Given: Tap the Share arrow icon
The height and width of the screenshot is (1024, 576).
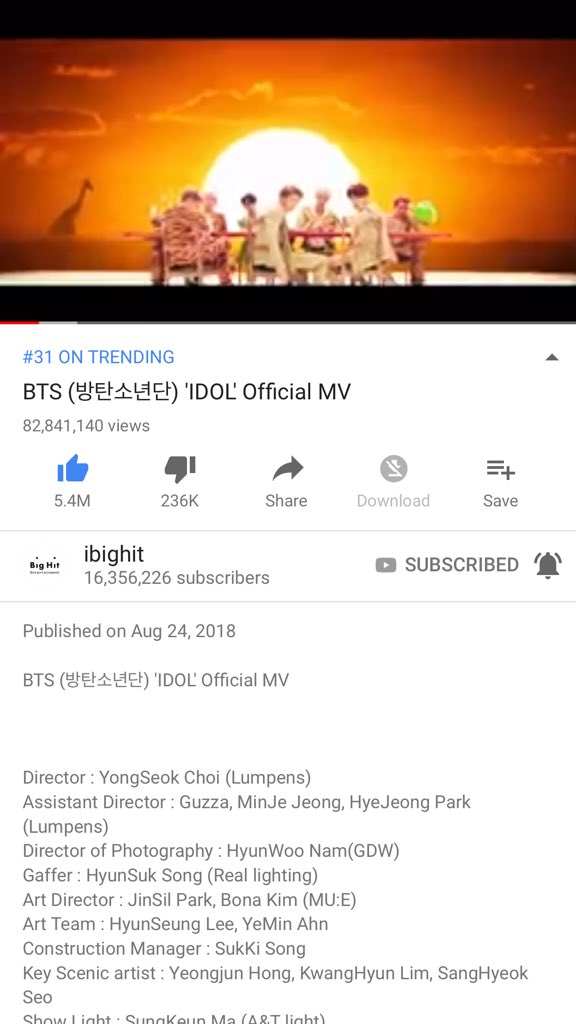Looking at the screenshot, I should [x=287, y=468].
